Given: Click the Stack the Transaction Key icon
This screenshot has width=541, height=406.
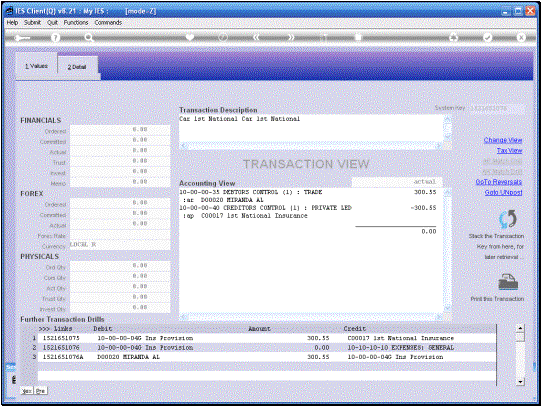Looking at the screenshot, I should pos(508,219).
